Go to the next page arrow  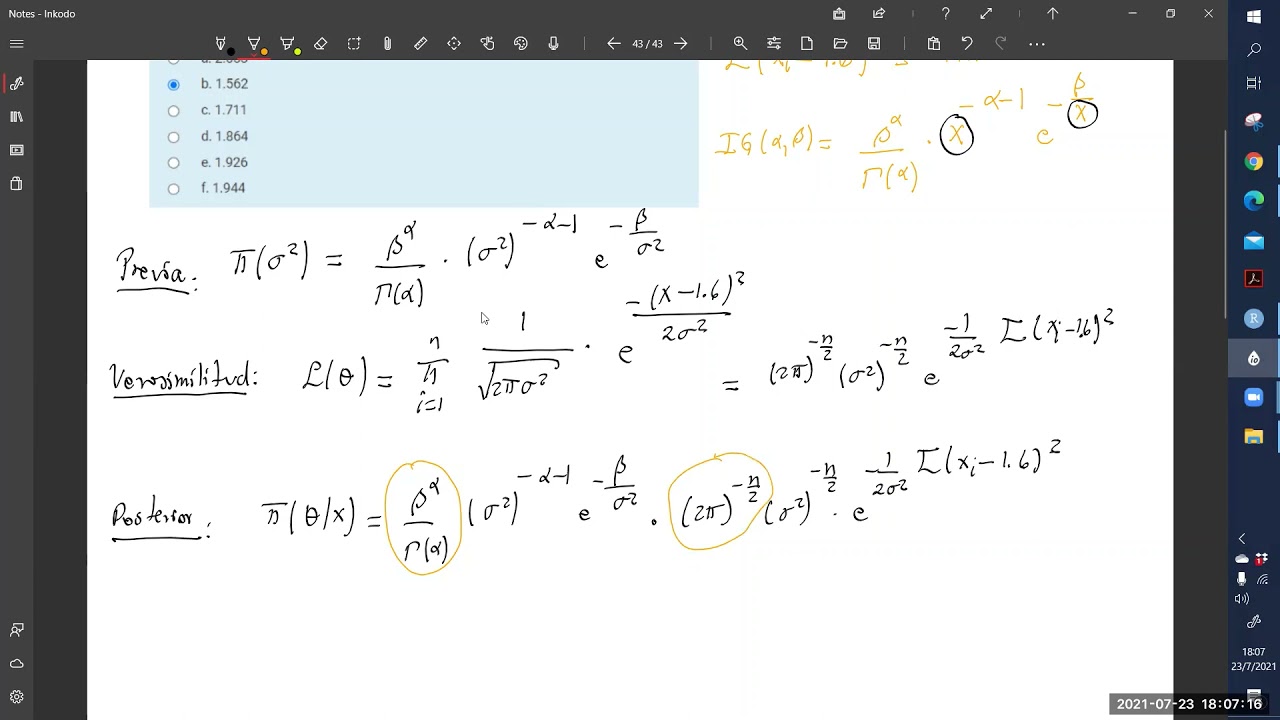[681, 44]
